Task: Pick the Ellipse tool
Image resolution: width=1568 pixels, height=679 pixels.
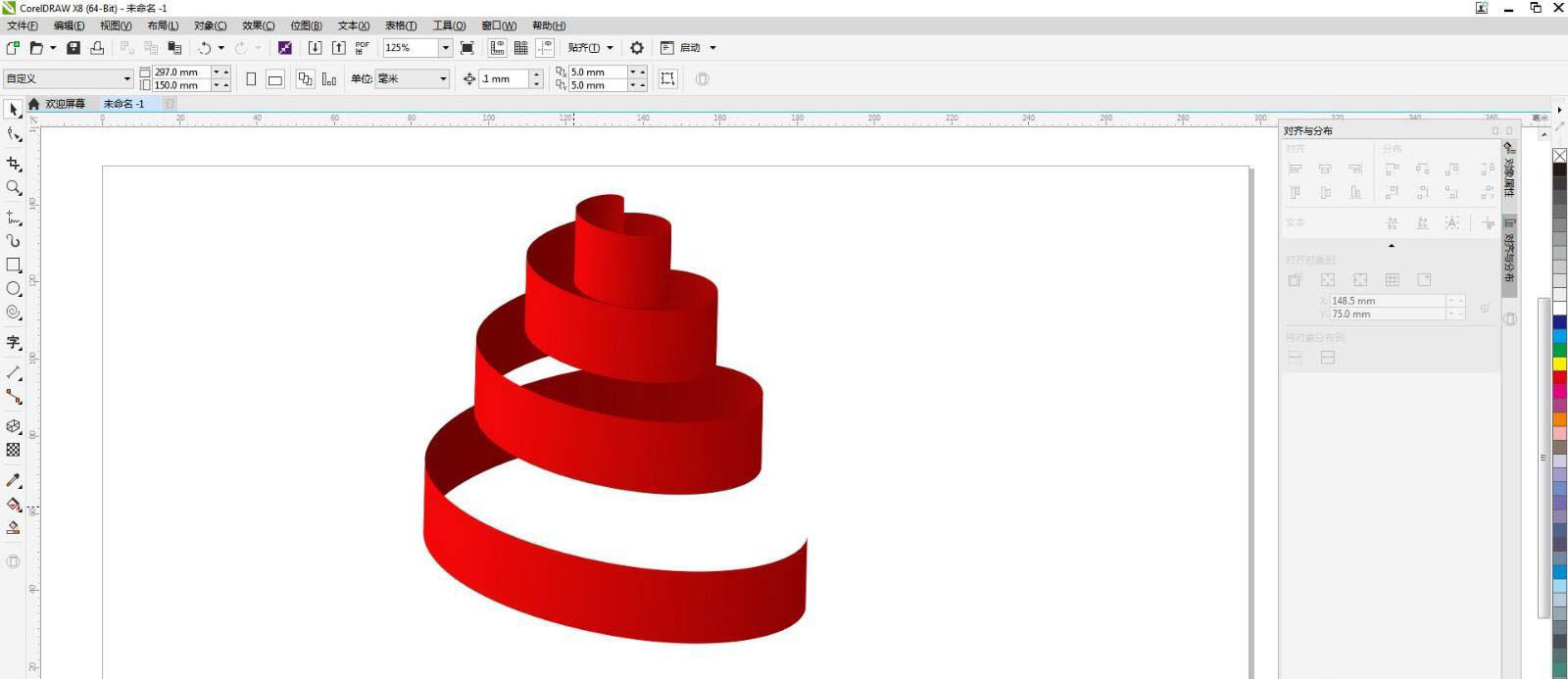Action: (14, 289)
